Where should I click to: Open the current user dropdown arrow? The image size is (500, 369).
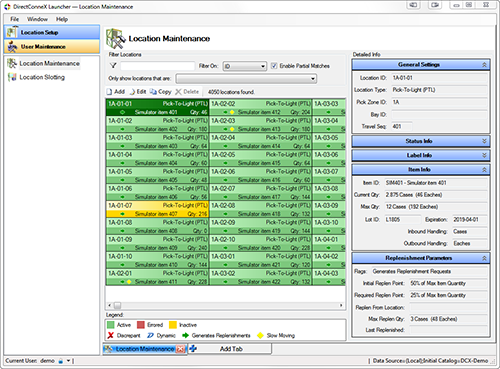(x=68, y=361)
